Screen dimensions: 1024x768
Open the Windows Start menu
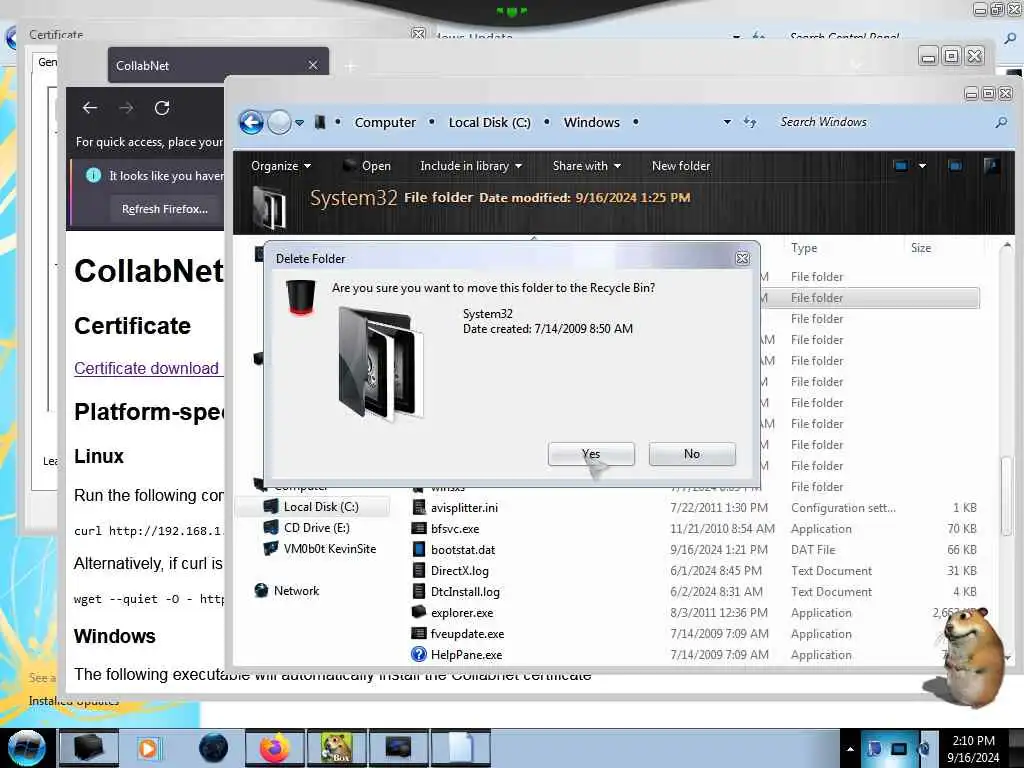click(26, 748)
